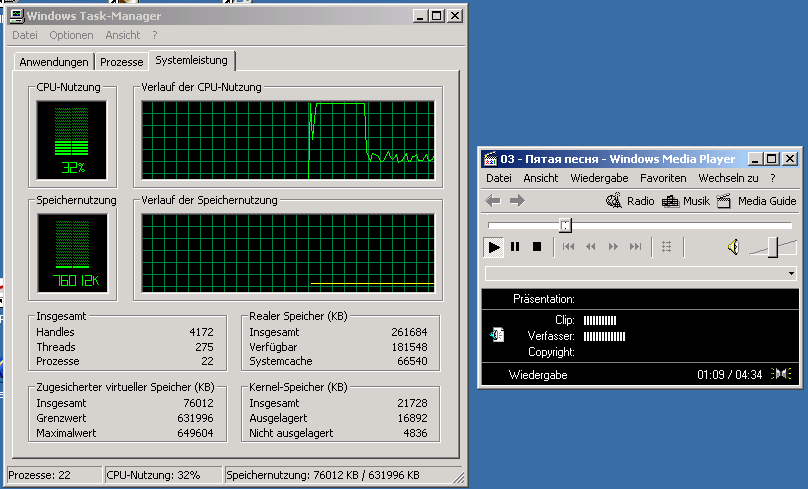This screenshot has height=489, width=808.
Task: Click the volume slider handle
Action: pos(773,246)
